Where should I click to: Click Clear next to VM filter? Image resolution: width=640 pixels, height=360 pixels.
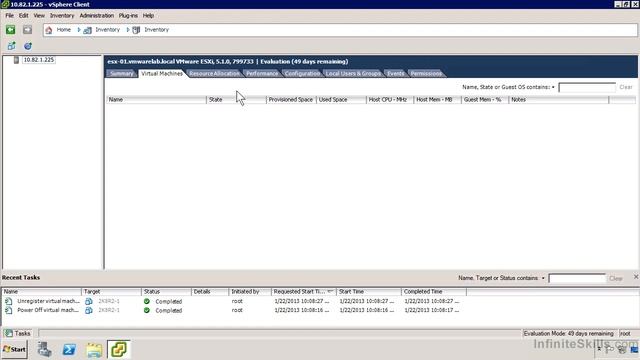[626, 87]
